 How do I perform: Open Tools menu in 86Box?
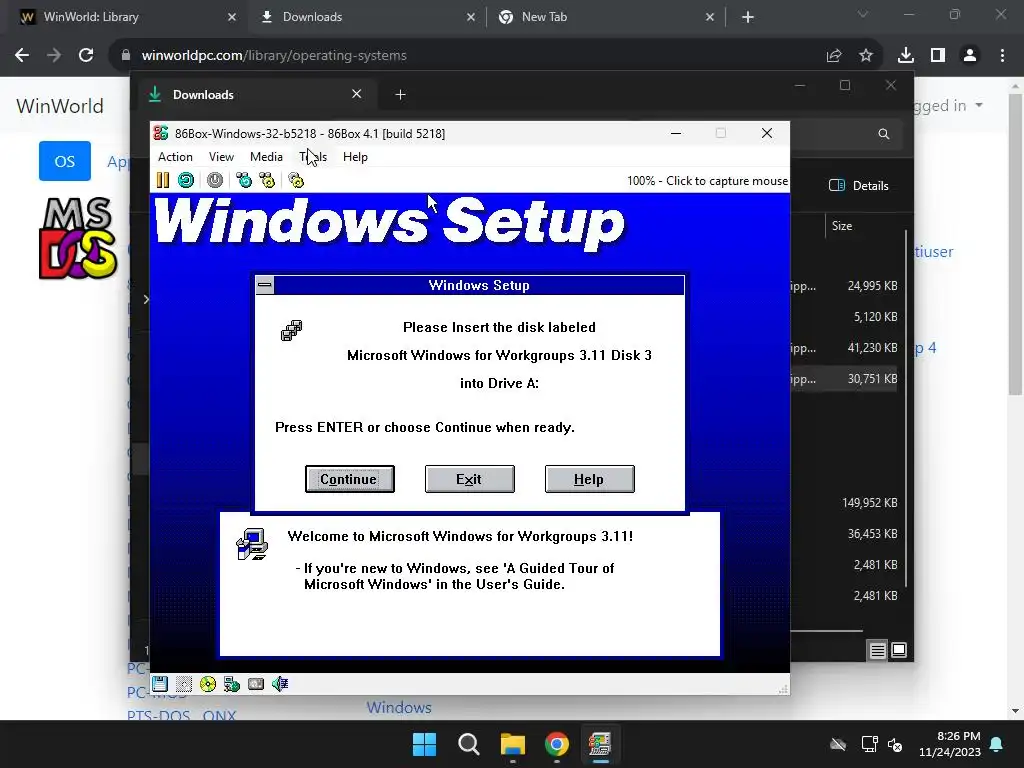313,157
